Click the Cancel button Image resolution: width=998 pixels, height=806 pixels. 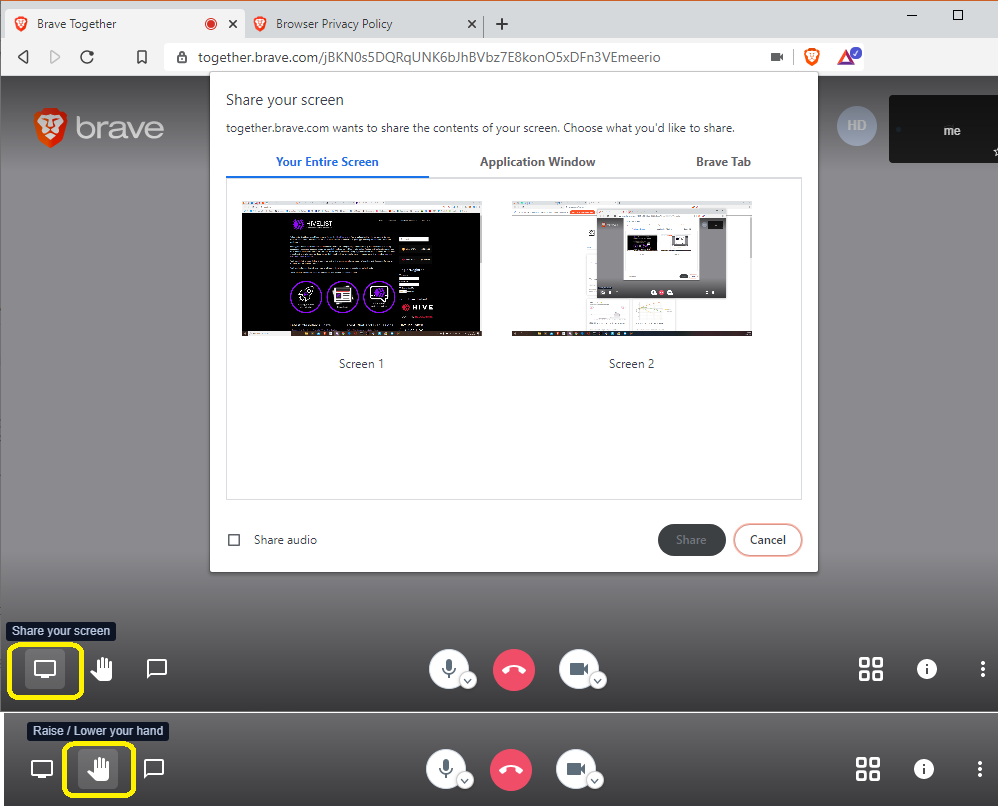[768, 540]
